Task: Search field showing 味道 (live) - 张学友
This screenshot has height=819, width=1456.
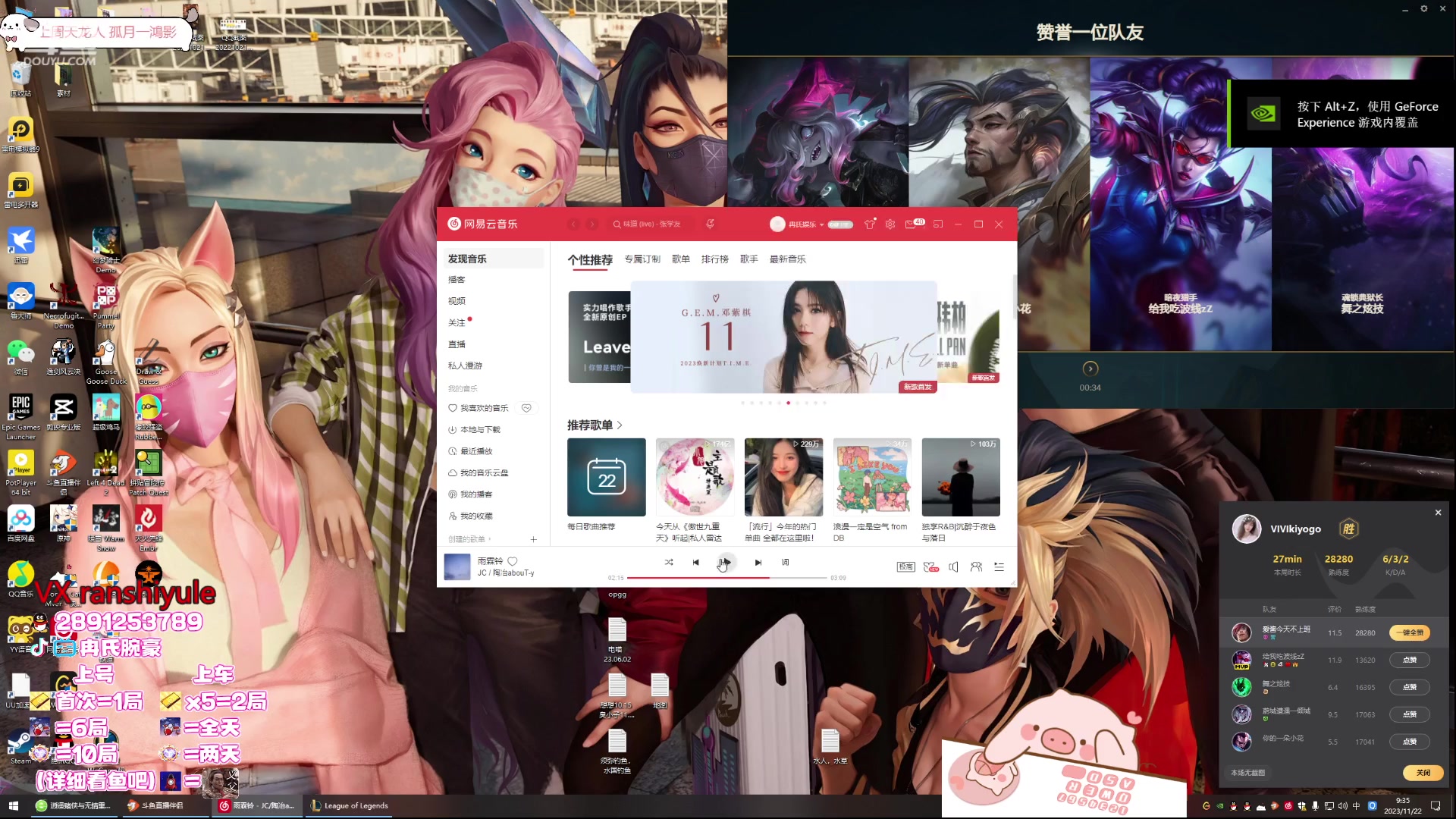Action: 652,224
